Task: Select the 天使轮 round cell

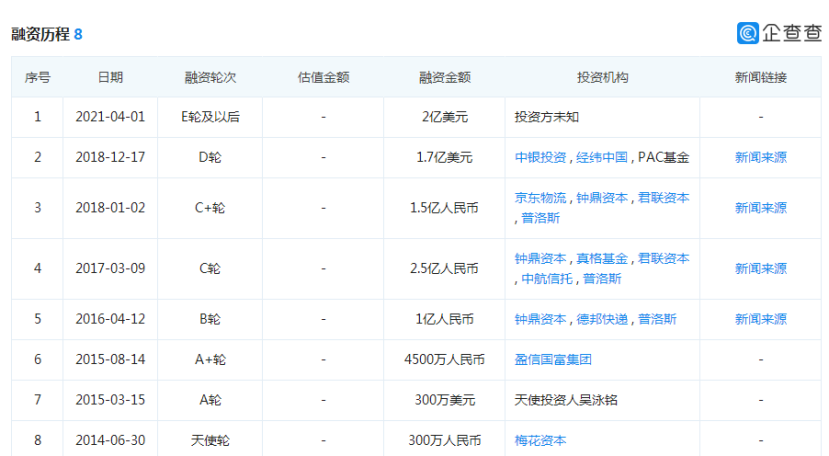Action: click(210, 440)
